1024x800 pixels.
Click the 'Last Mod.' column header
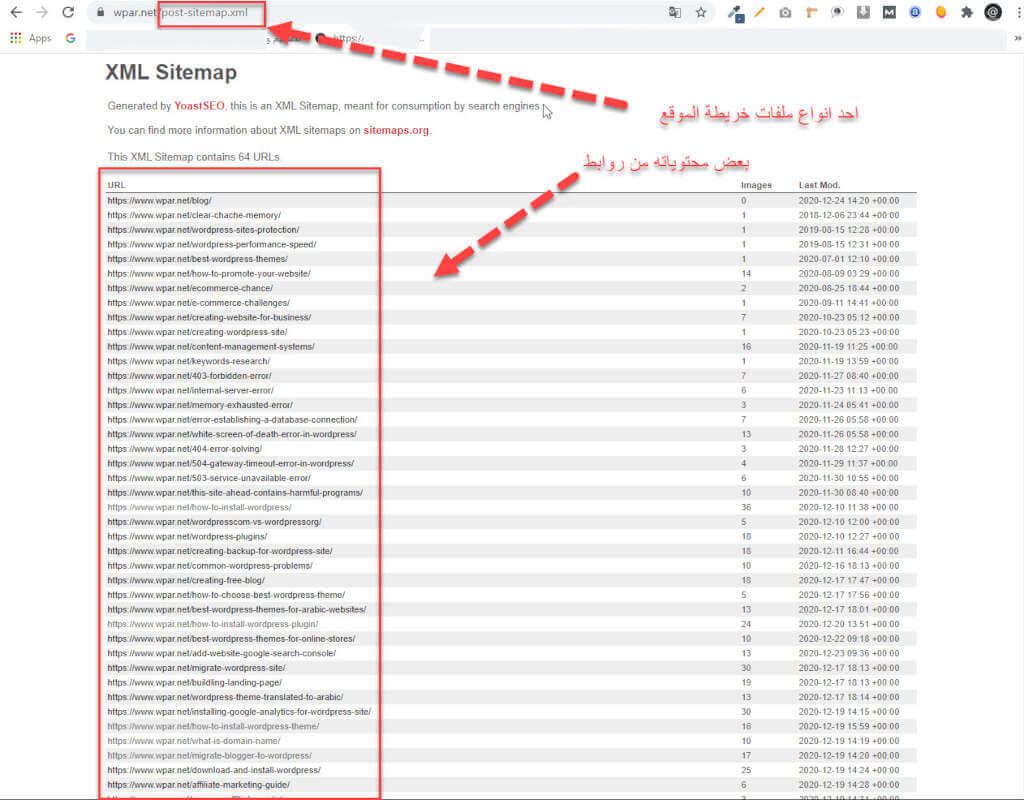pos(819,185)
